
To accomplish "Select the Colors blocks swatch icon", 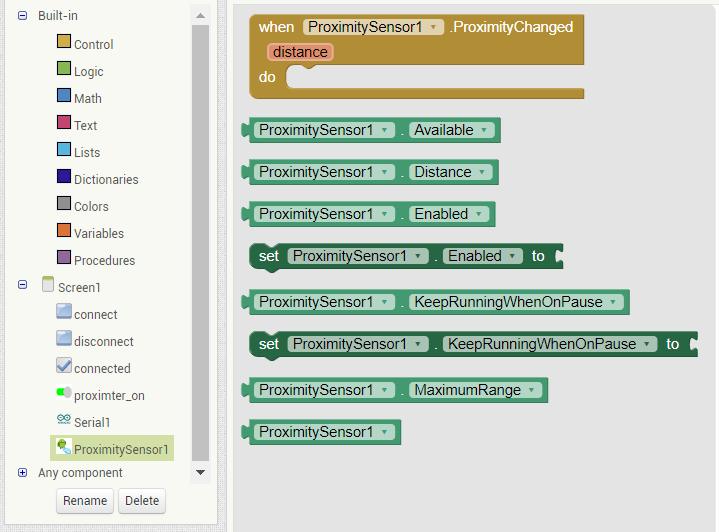I will pos(64,203).
